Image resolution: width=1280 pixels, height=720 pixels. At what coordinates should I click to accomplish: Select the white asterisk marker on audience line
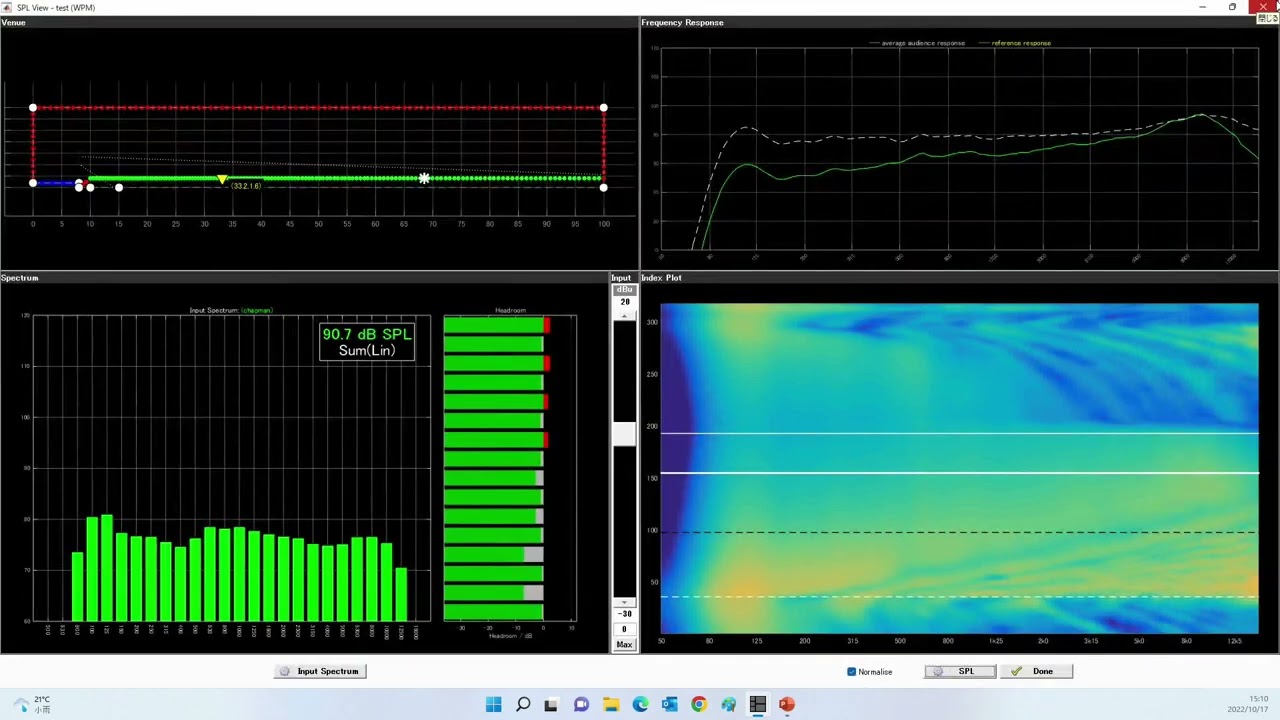(424, 179)
